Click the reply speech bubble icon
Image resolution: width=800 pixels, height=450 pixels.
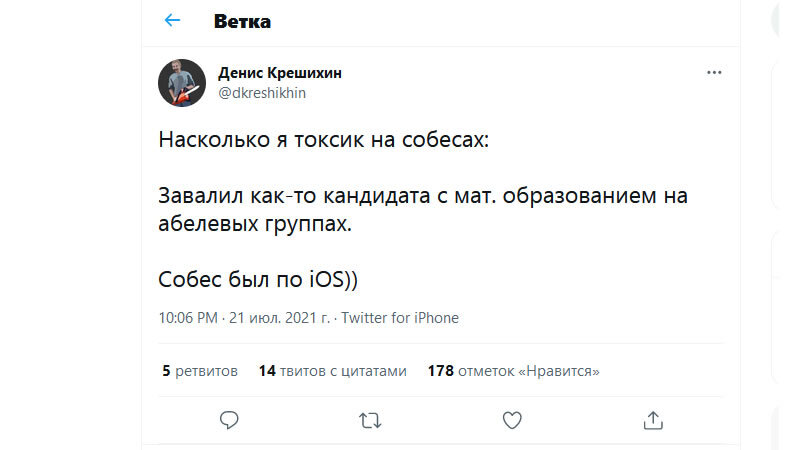(x=228, y=420)
